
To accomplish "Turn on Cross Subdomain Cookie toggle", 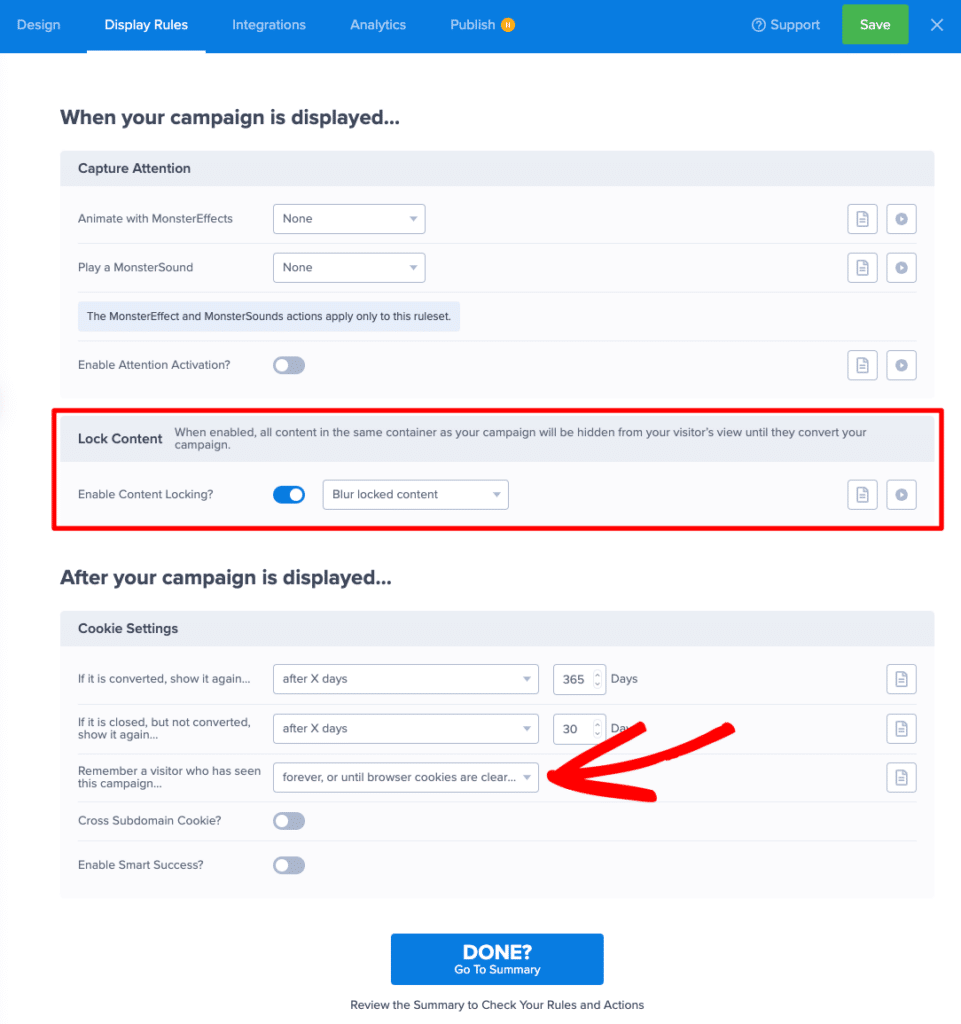I will (x=289, y=821).
